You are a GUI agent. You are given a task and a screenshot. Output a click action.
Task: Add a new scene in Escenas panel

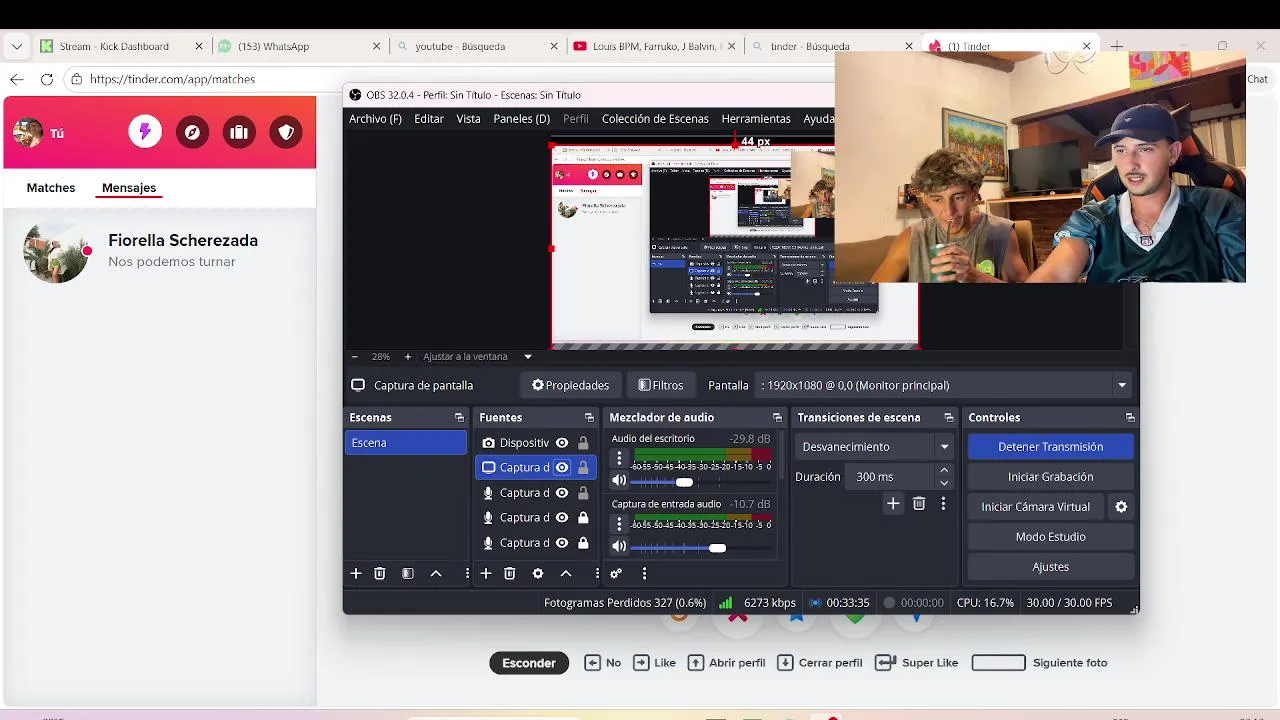(x=355, y=573)
